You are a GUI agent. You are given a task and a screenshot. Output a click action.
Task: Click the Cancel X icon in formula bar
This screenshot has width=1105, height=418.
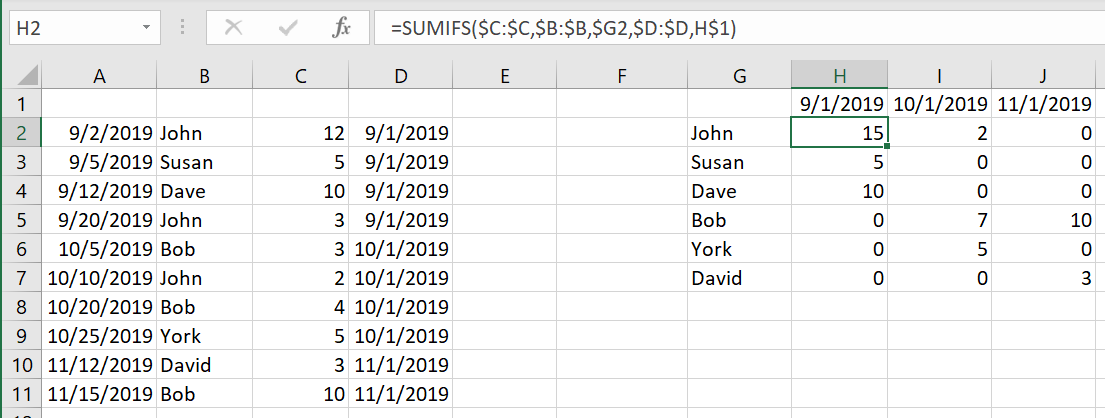tap(234, 29)
